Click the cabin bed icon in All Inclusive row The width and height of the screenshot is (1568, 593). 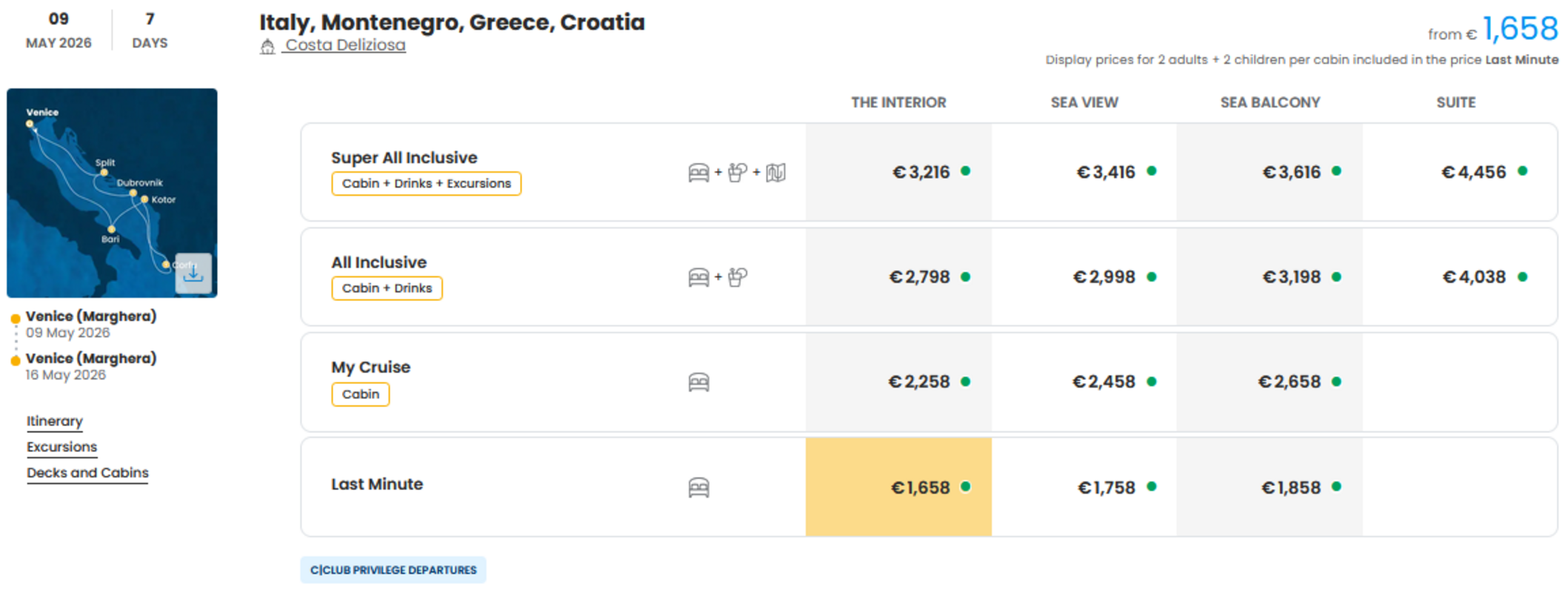pyautogui.click(x=698, y=277)
